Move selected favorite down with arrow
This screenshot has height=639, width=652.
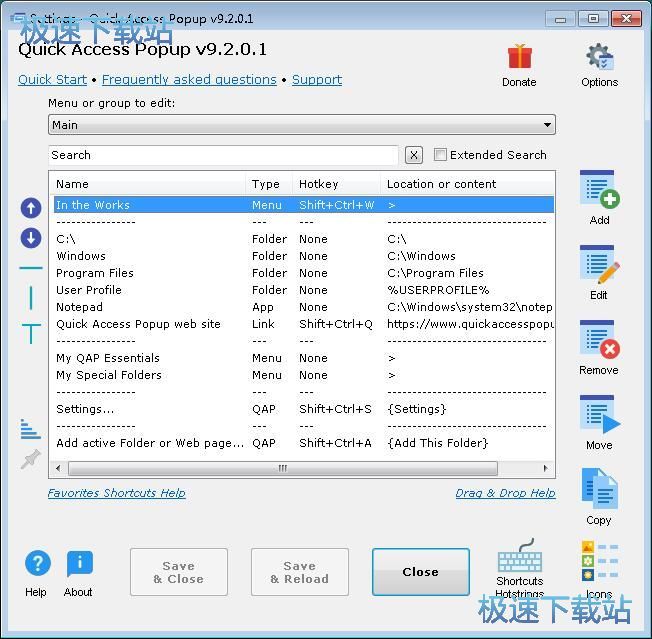(31, 238)
